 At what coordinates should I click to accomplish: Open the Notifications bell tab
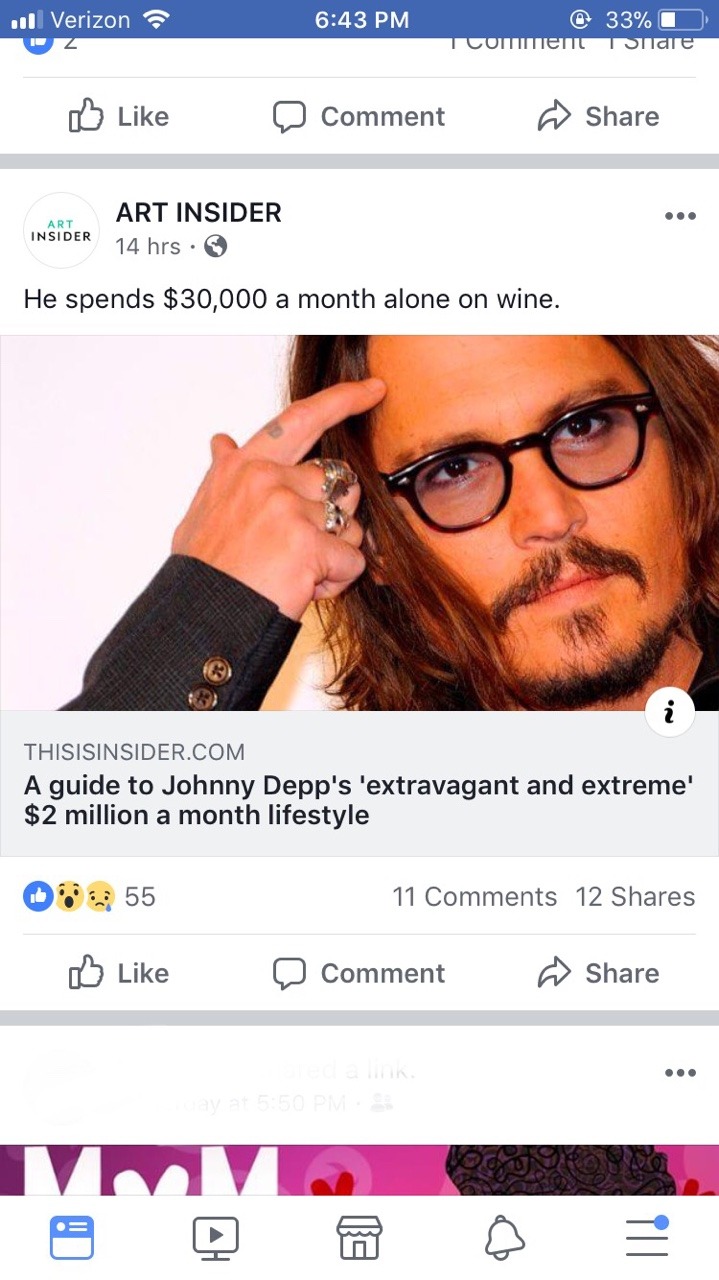[504, 1238]
